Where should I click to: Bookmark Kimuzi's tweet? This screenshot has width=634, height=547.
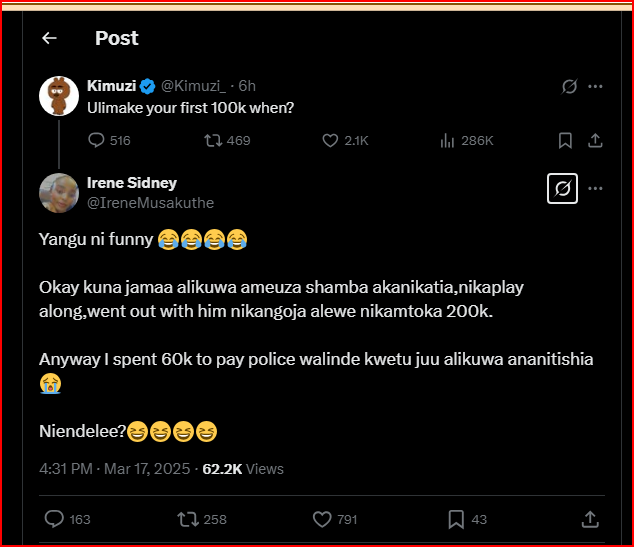[x=565, y=141]
